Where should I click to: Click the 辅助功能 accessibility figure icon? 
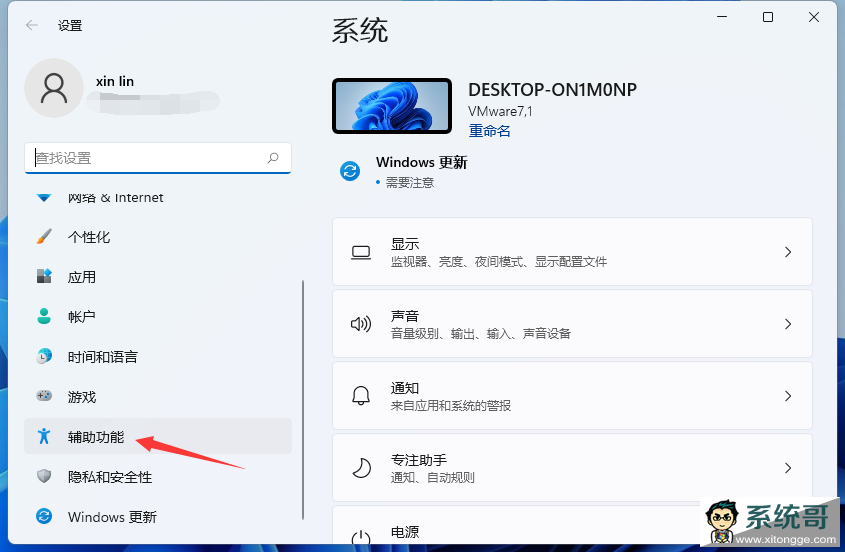44,436
